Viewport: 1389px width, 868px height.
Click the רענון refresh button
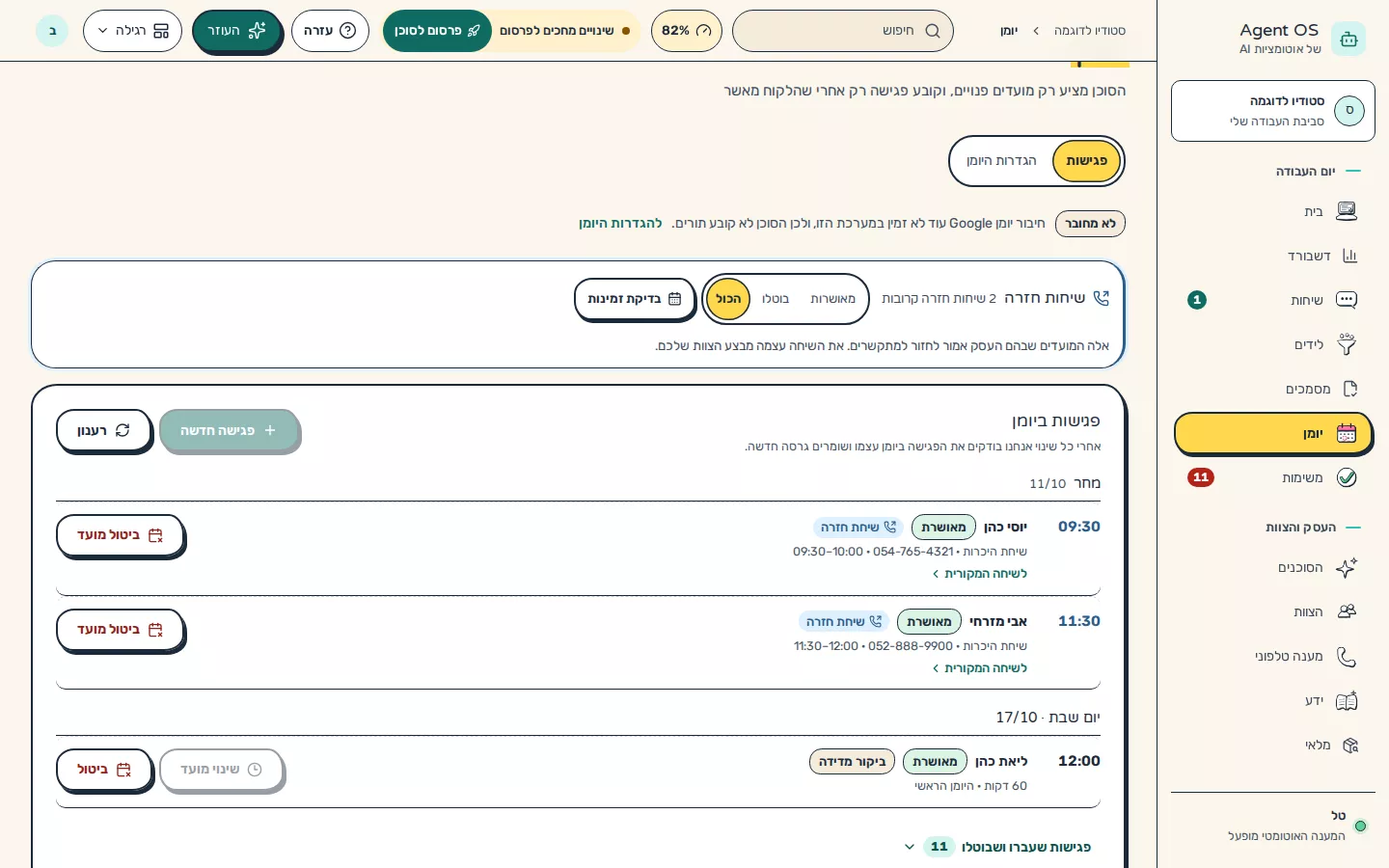coord(104,430)
